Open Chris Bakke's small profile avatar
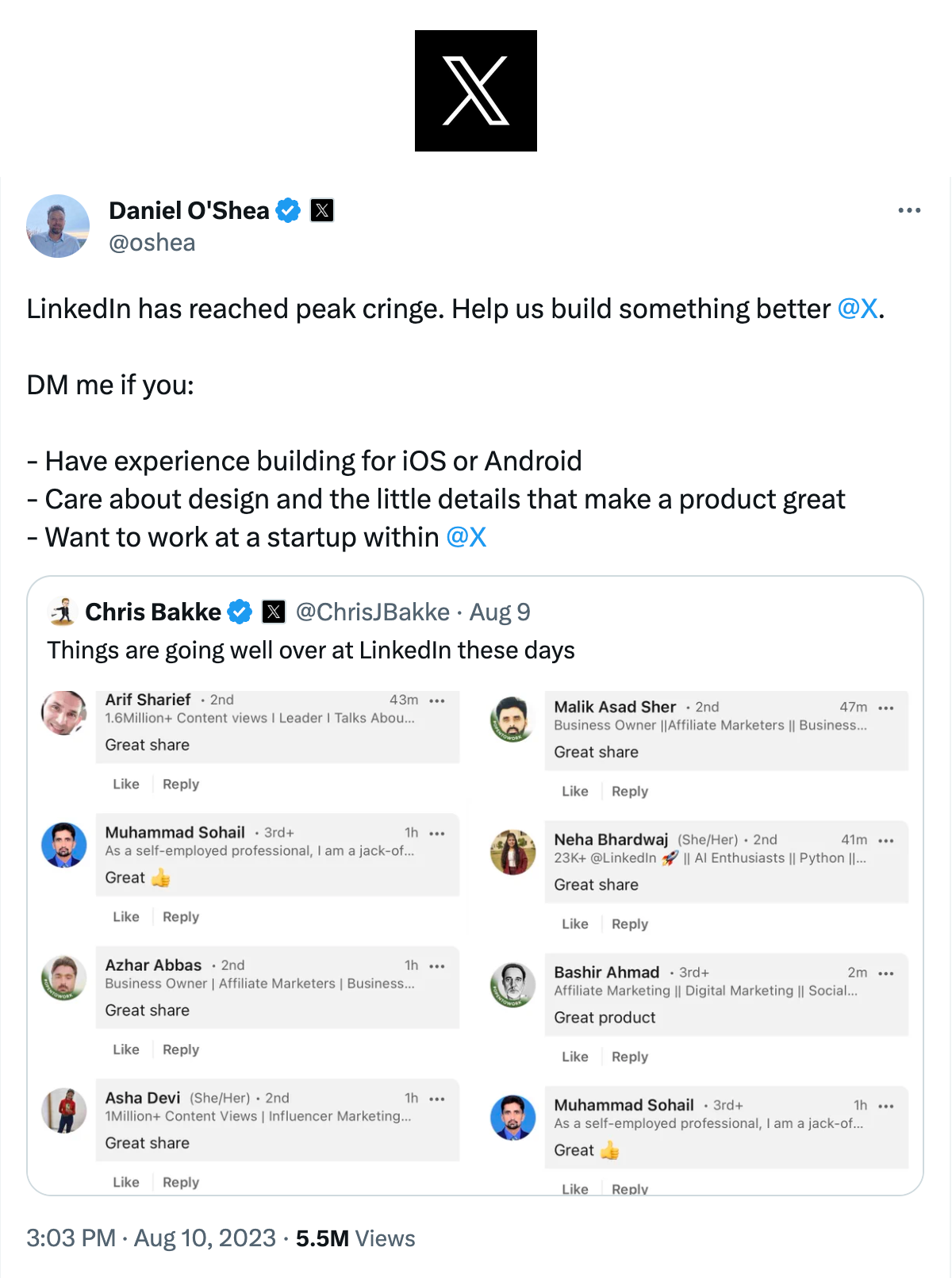This screenshot has width=952, height=1278. click(63, 612)
